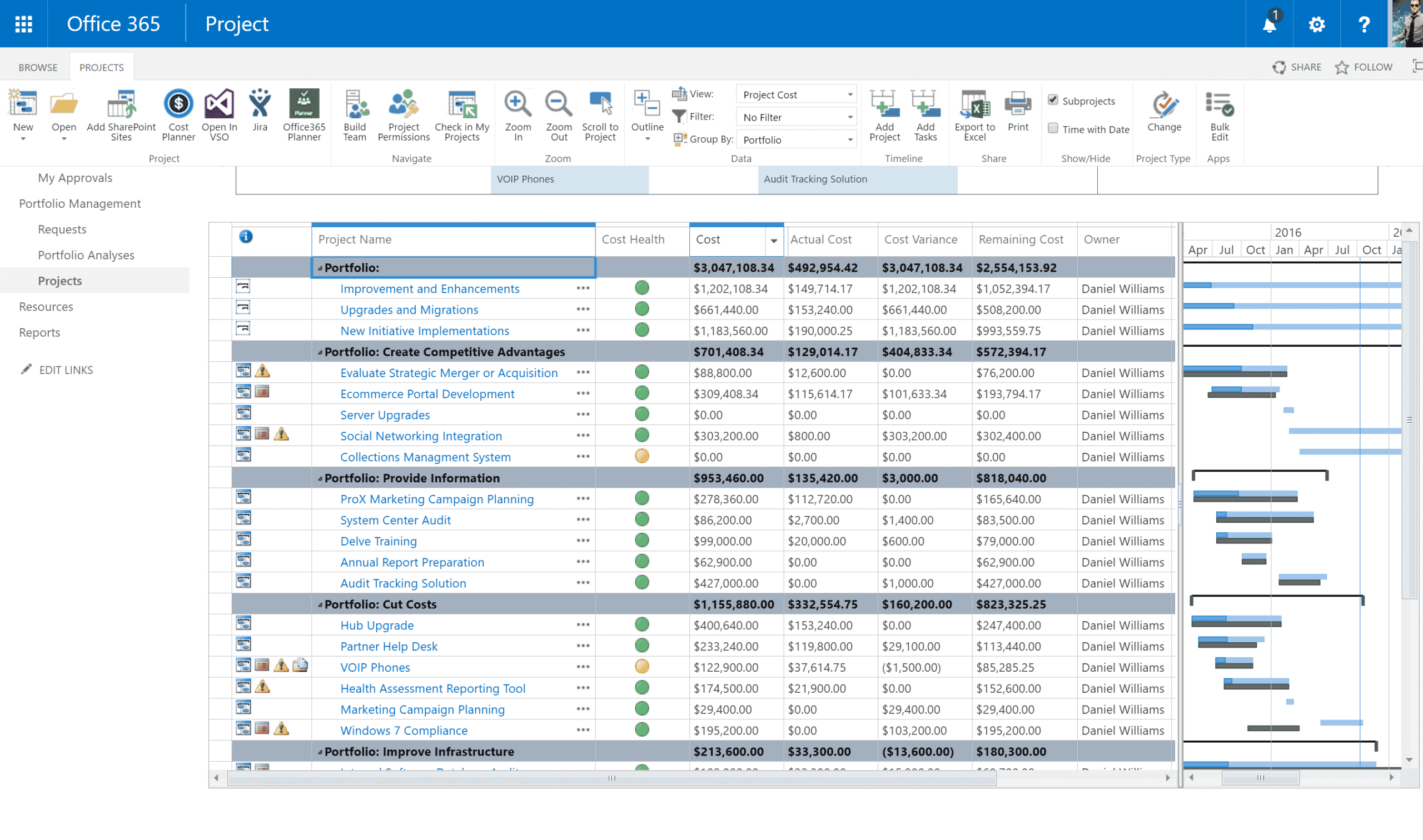This screenshot has height=840, width=1423.
Task: Toggle the Subprojects checkbox
Action: point(1053,100)
